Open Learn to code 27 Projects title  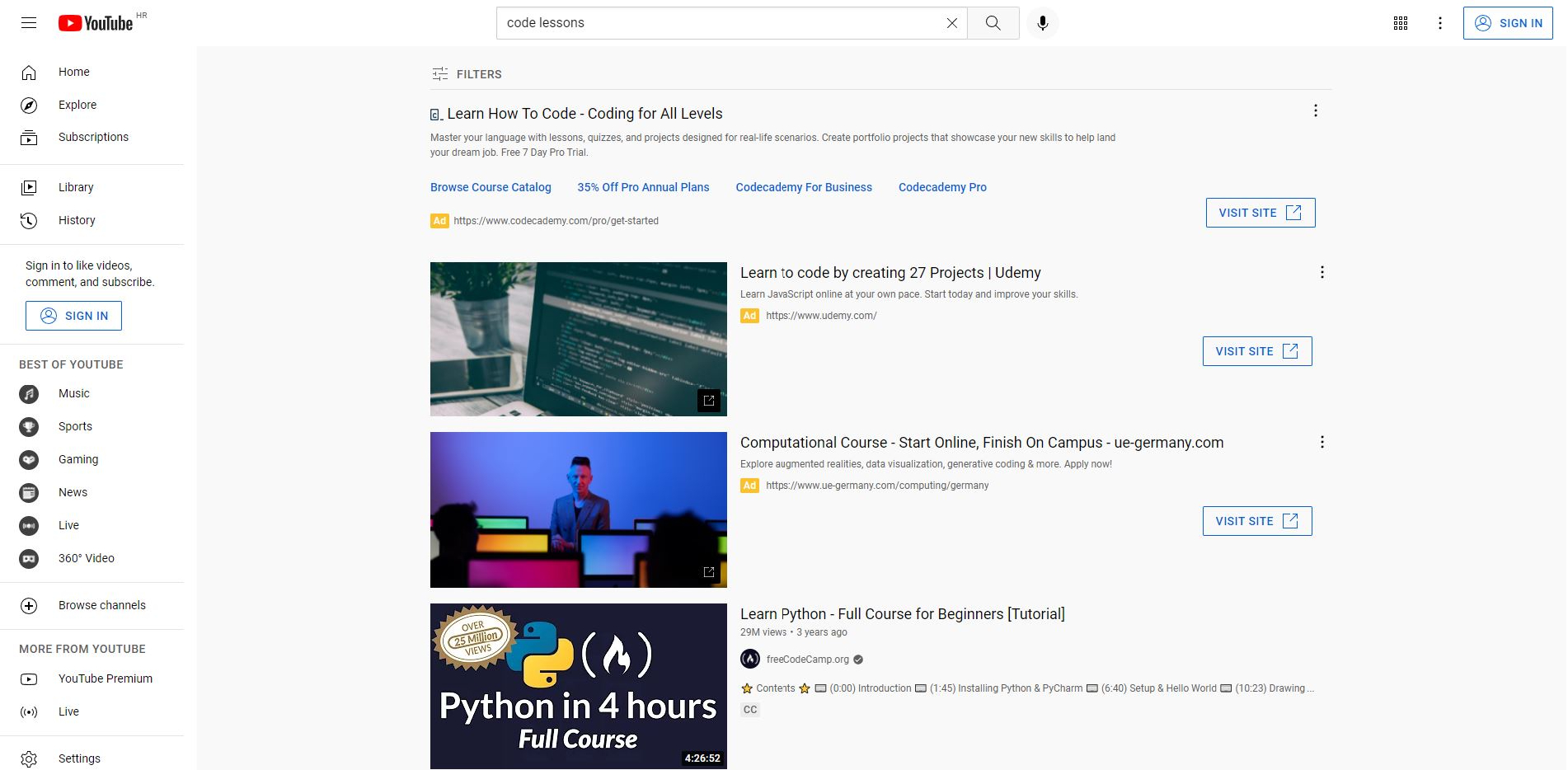(890, 273)
